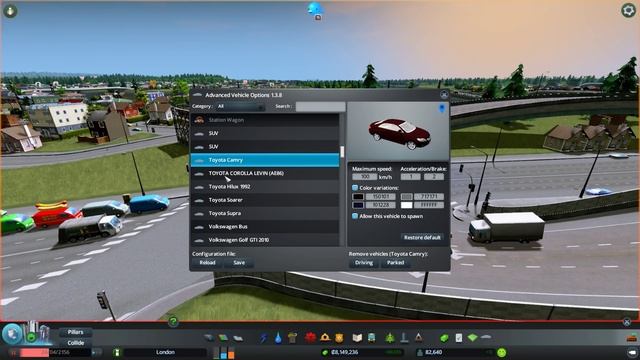The height and width of the screenshot is (360, 640).
Task: Open the Economy money icon
Action: tap(444, 338)
